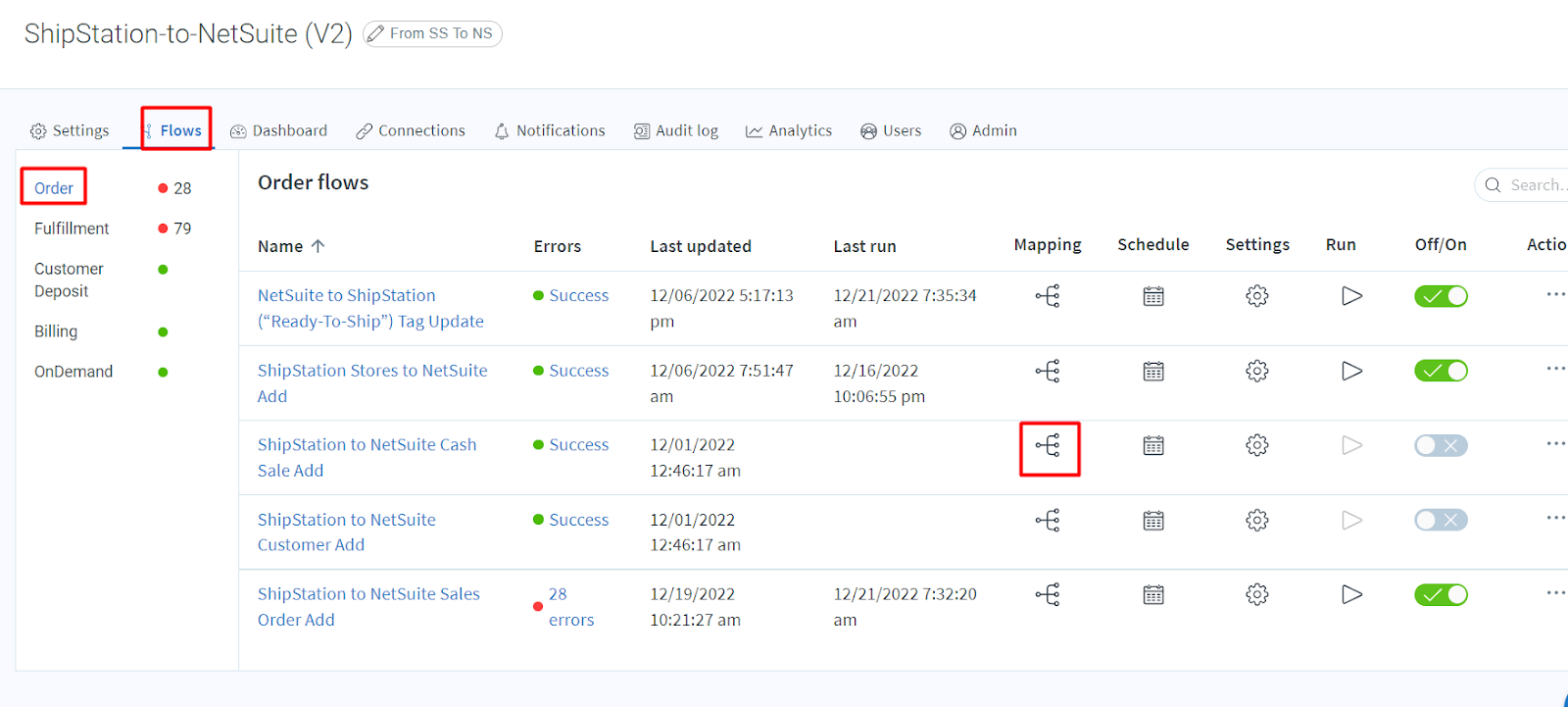Open schedule for NetSuite to ShipStation Tag Update
Screen dimensions: 1568x707
pyautogui.click(x=1153, y=296)
